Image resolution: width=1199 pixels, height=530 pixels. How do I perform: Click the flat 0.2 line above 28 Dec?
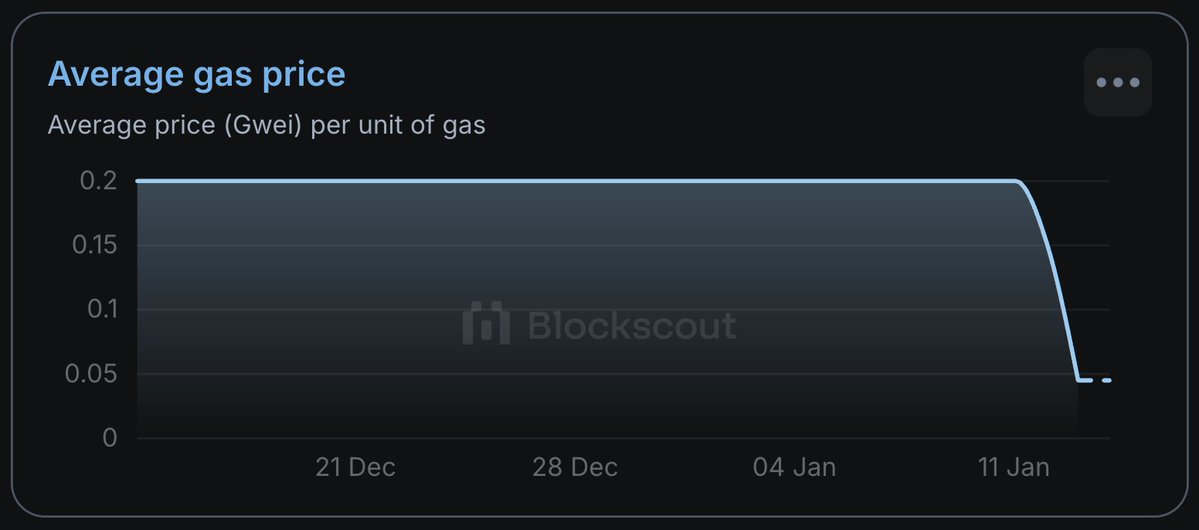[575, 181]
